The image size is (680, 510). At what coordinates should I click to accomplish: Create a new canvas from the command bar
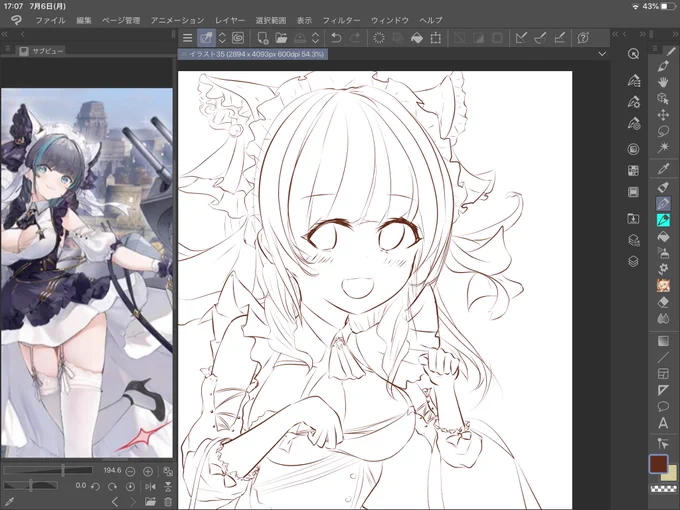click(x=263, y=38)
